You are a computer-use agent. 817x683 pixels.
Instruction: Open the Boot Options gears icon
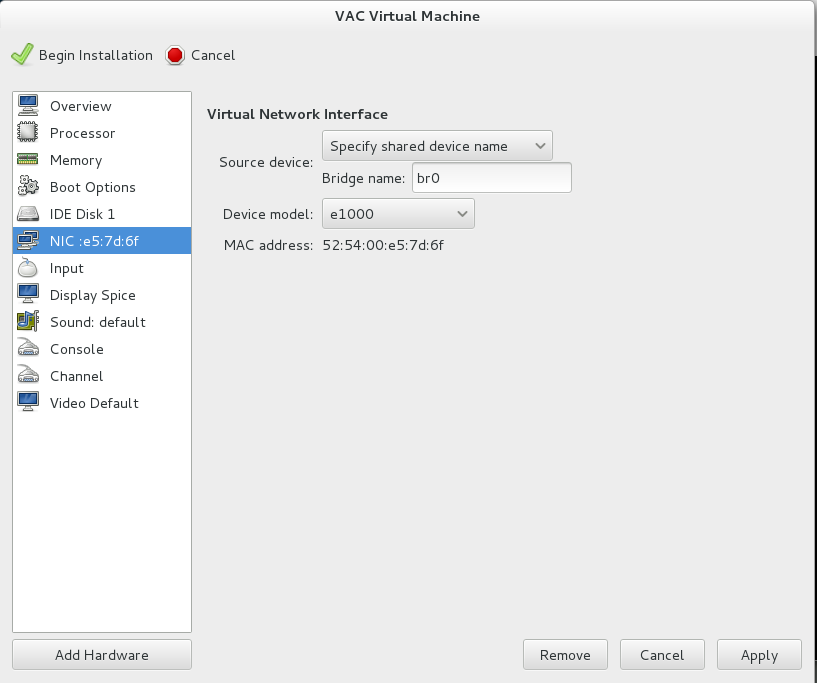pos(28,186)
